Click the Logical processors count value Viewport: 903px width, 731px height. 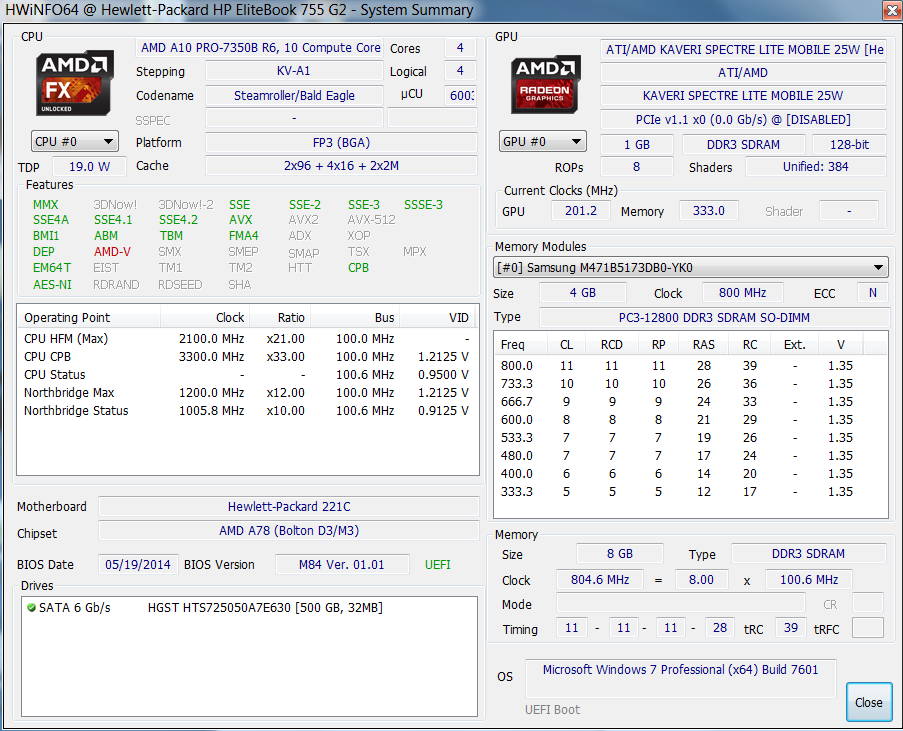coord(460,71)
